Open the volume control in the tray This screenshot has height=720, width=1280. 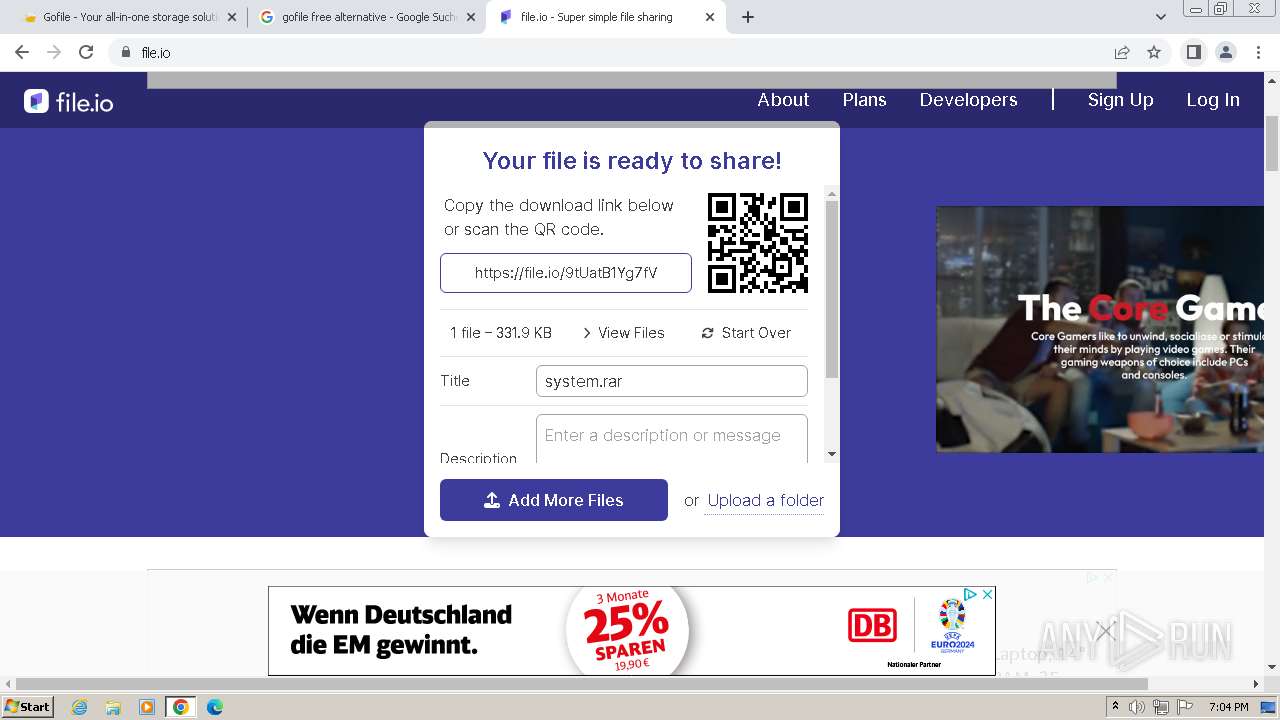[x=1139, y=707]
